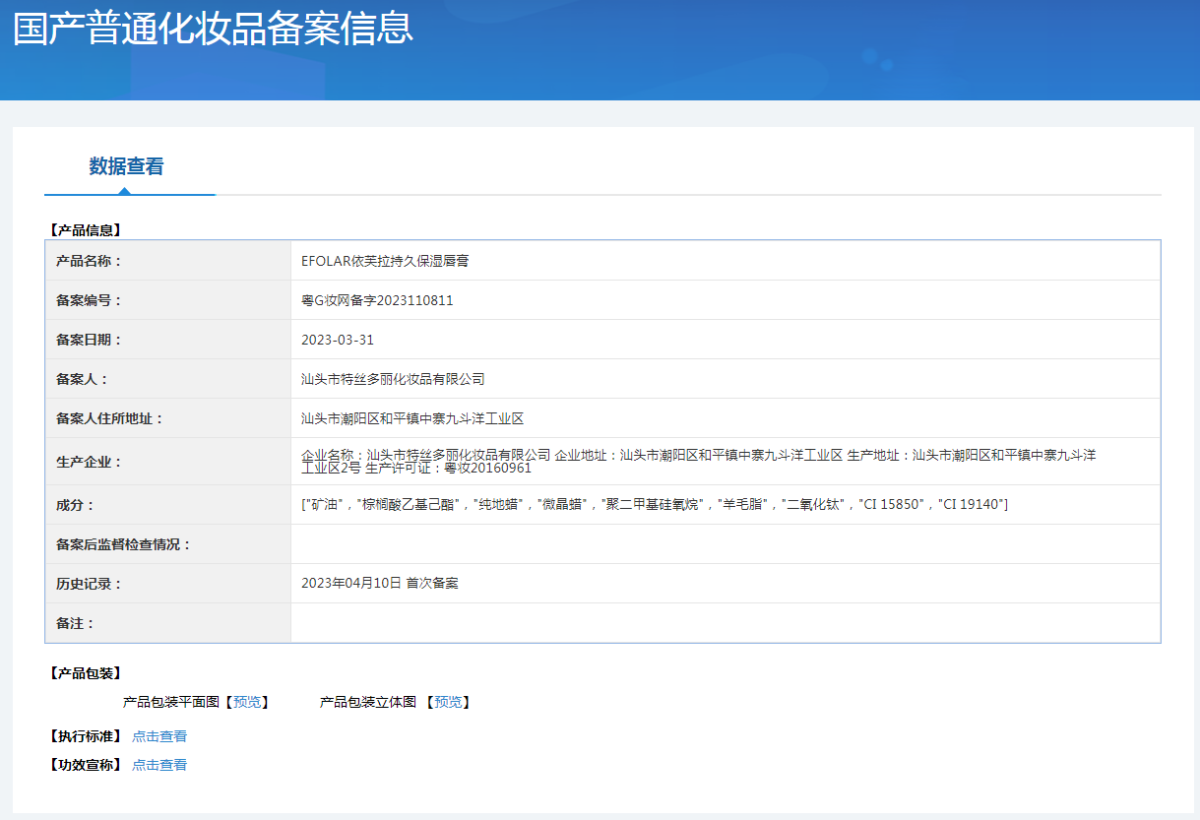The width and height of the screenshot is (1200, 820).
Task: Click the 备注 row label
Action: [x=75, y=623]
